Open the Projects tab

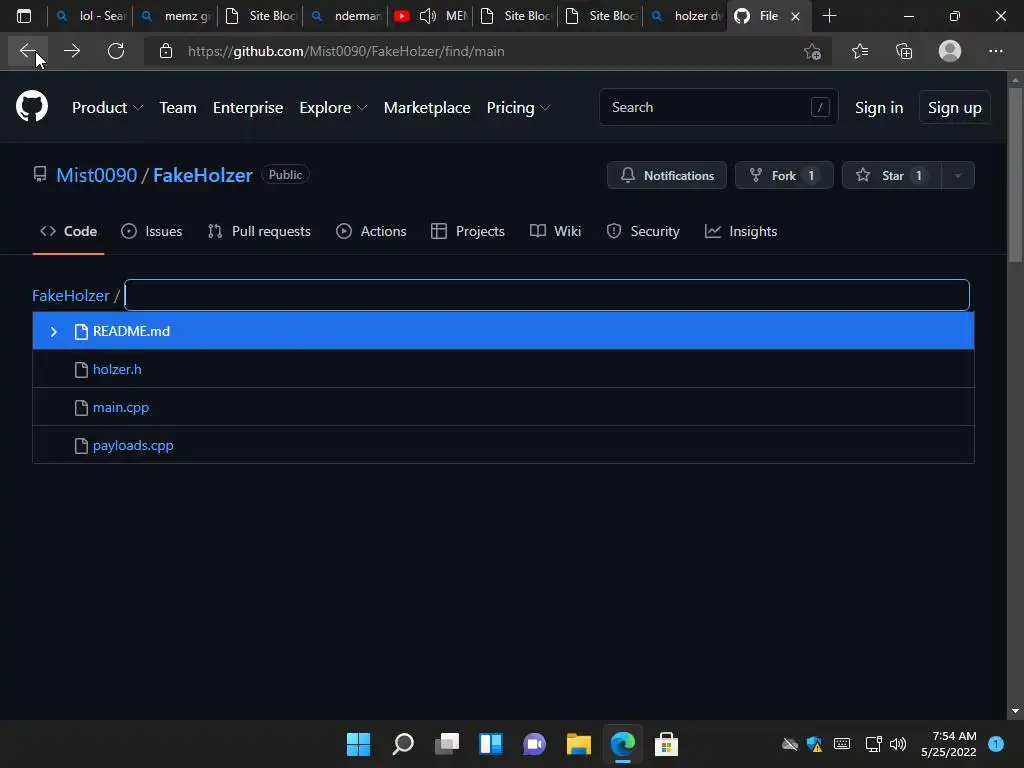coord(468,231)
